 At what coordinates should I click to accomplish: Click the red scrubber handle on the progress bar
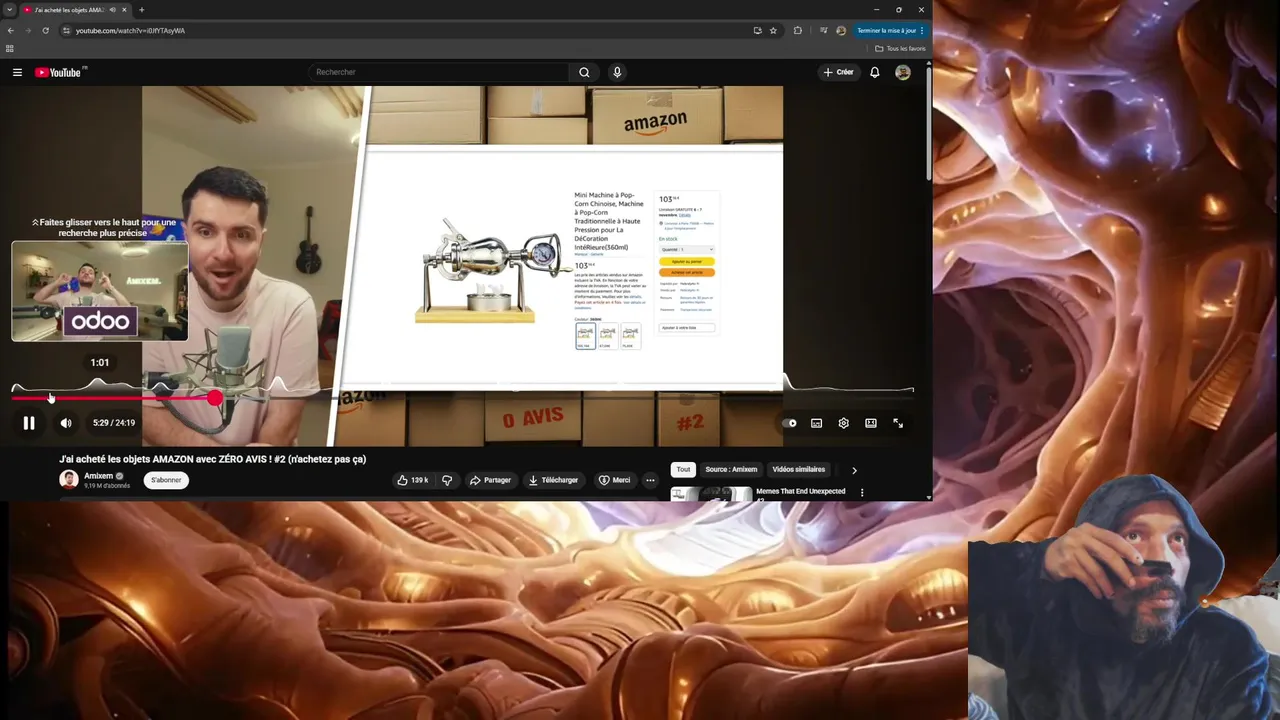(x=215, y=398)
